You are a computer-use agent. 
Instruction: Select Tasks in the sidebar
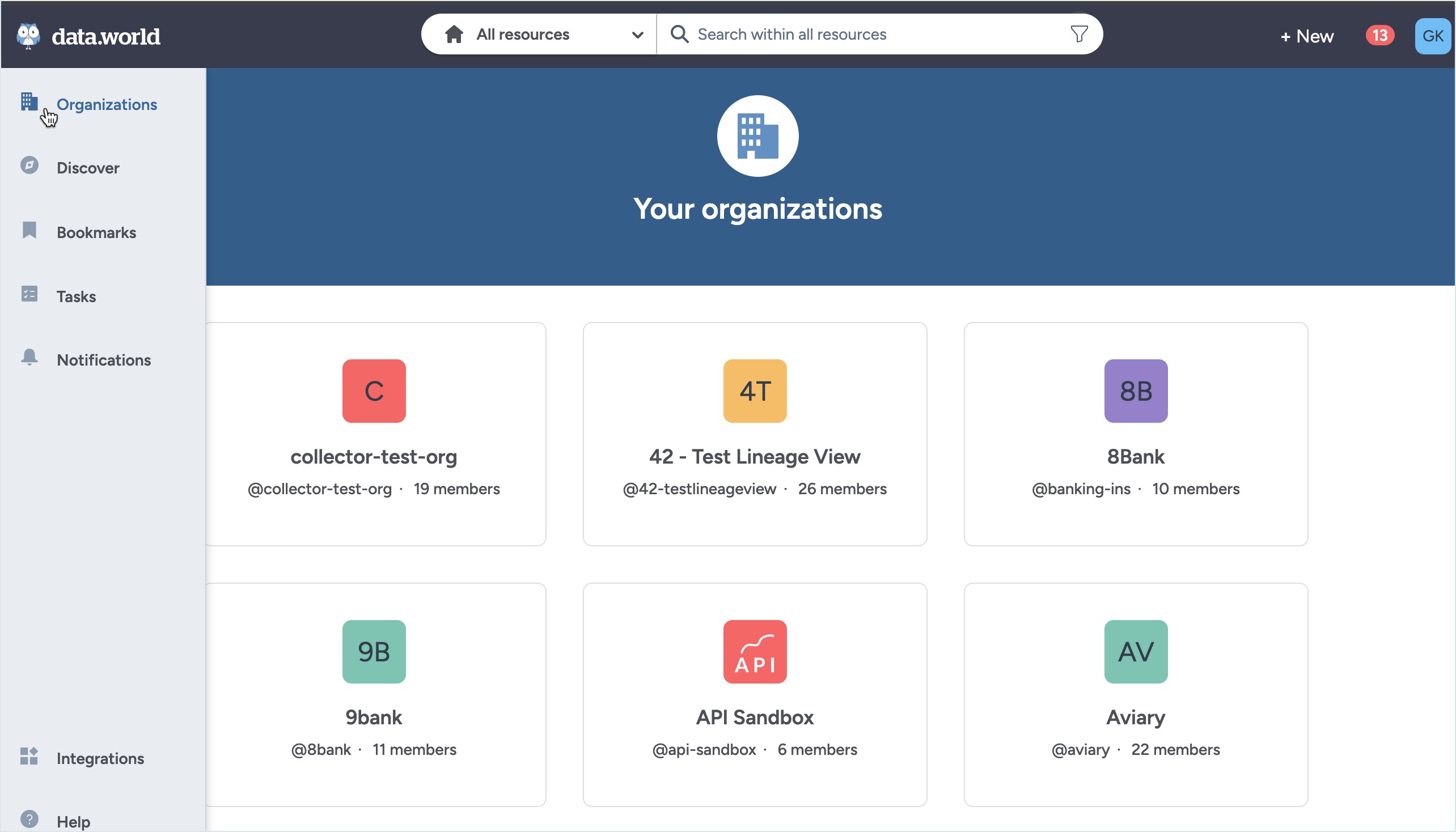coord(76,296)
